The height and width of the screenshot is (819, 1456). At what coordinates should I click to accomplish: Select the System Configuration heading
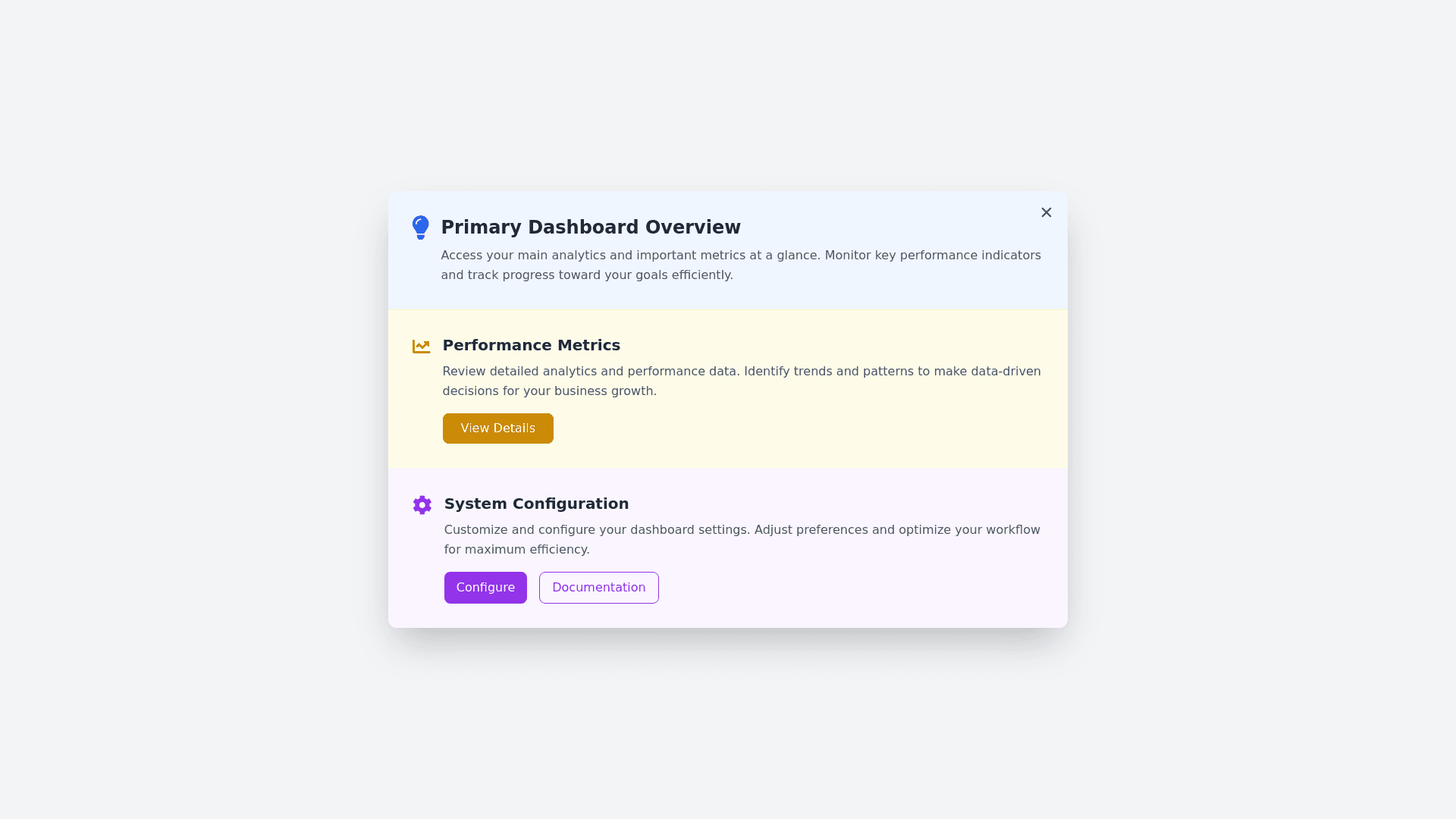coord(536,504)
